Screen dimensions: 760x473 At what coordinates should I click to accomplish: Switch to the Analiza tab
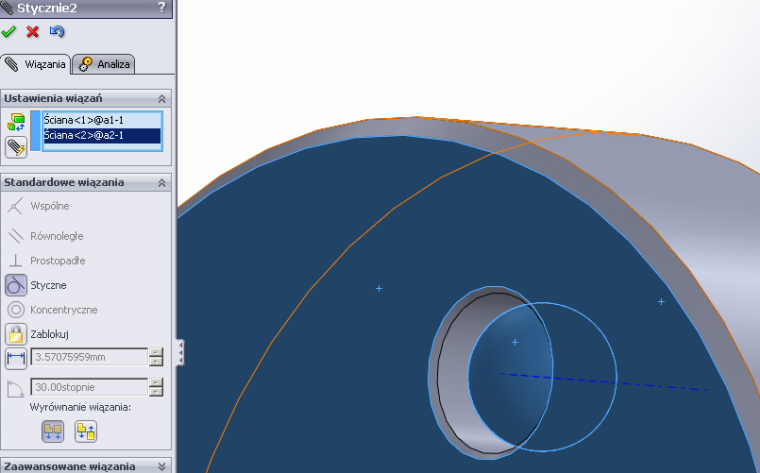pyautogui.click(x=104, y=64)
